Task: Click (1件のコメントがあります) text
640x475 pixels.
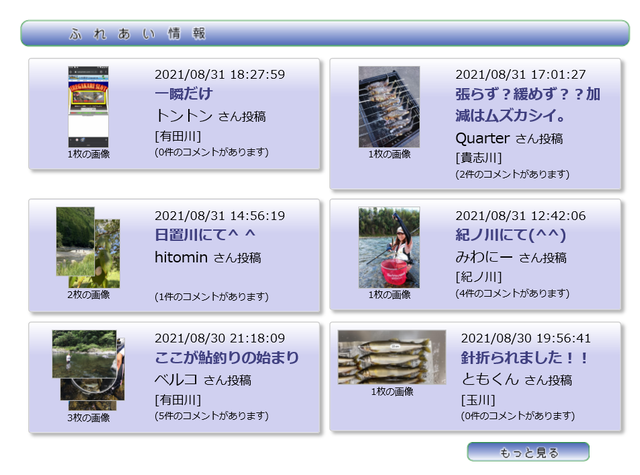Action: tap(211, 297)
